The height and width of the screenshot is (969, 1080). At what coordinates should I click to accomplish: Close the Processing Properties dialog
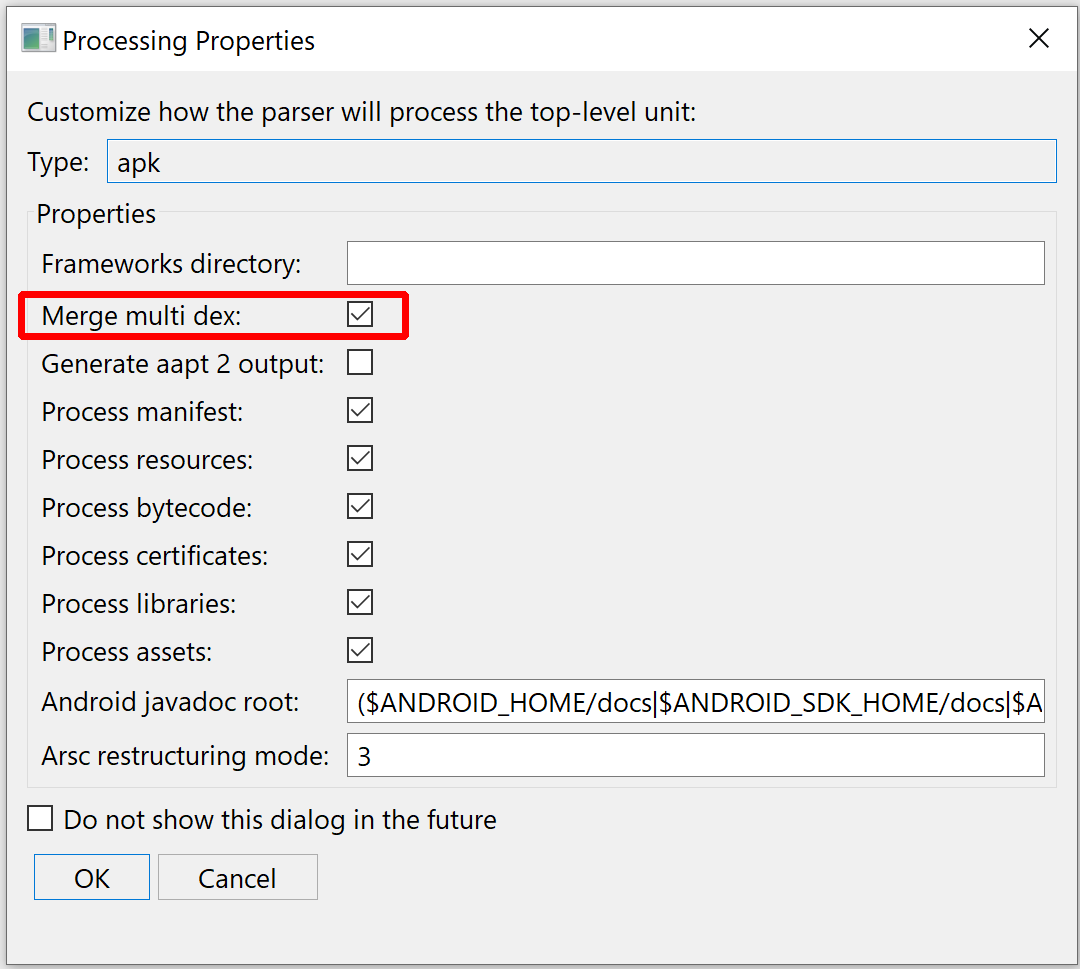click(1039, 39)
